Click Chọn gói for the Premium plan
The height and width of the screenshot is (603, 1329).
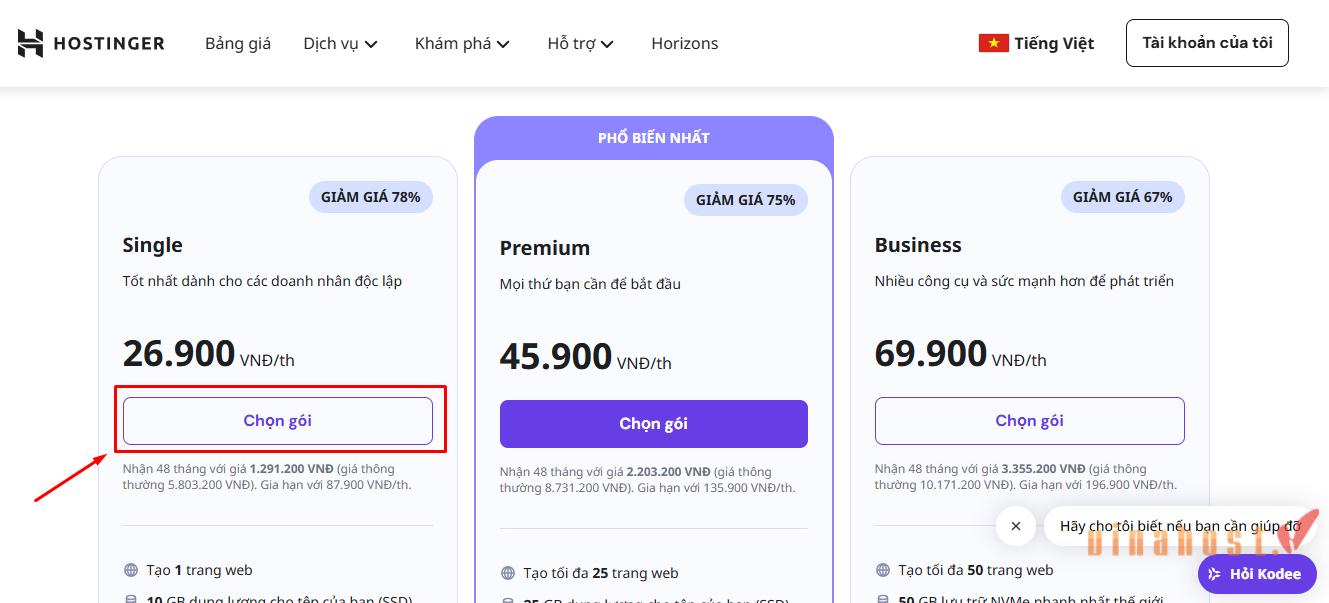pyautogui.click(x=653, y=423)
